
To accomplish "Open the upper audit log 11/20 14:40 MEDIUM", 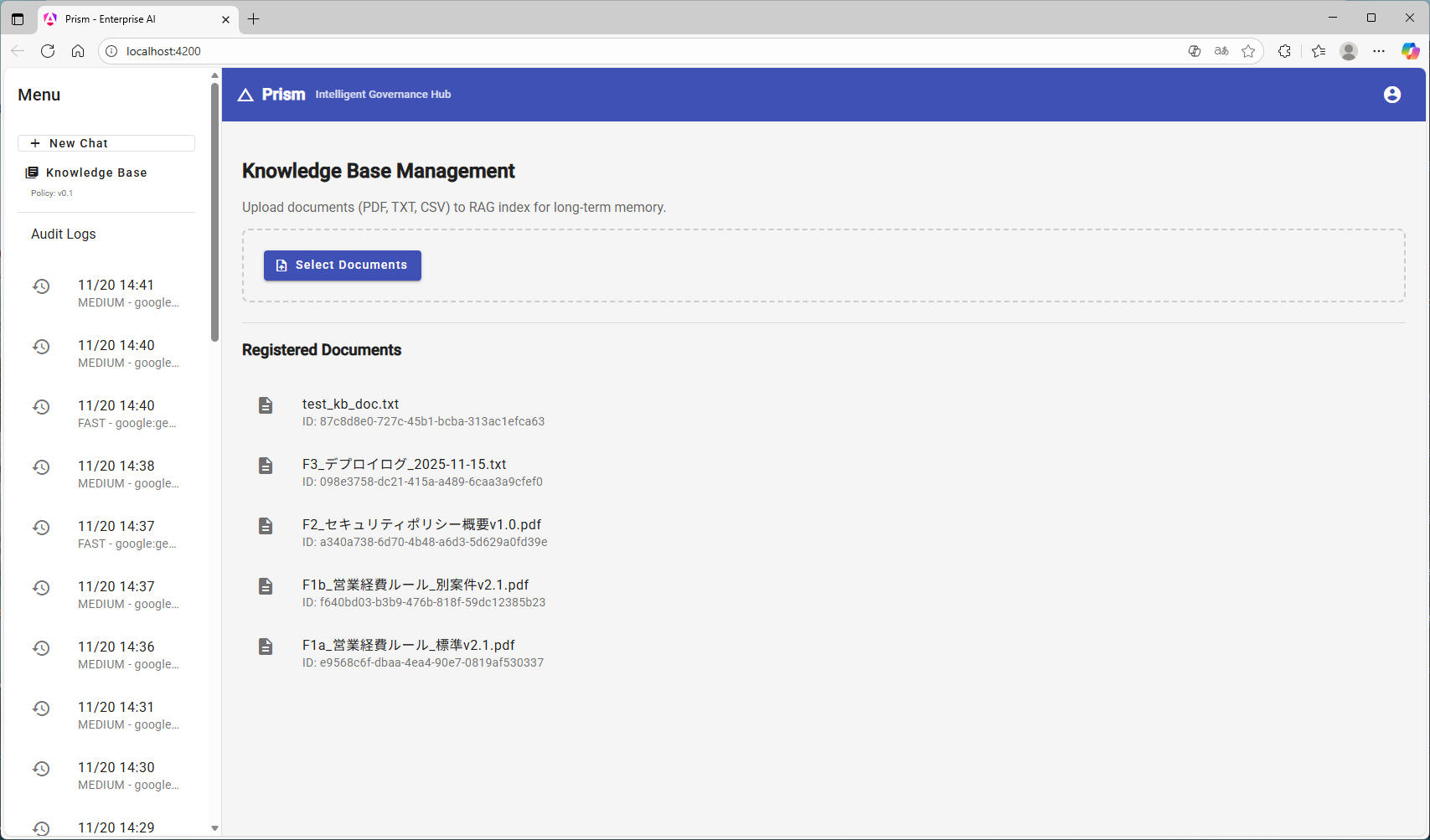I will (x=106, y=353).
